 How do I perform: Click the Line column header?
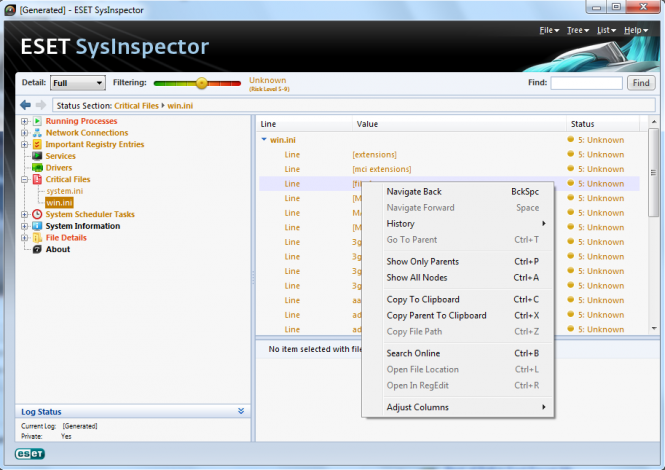click(304, 124)
